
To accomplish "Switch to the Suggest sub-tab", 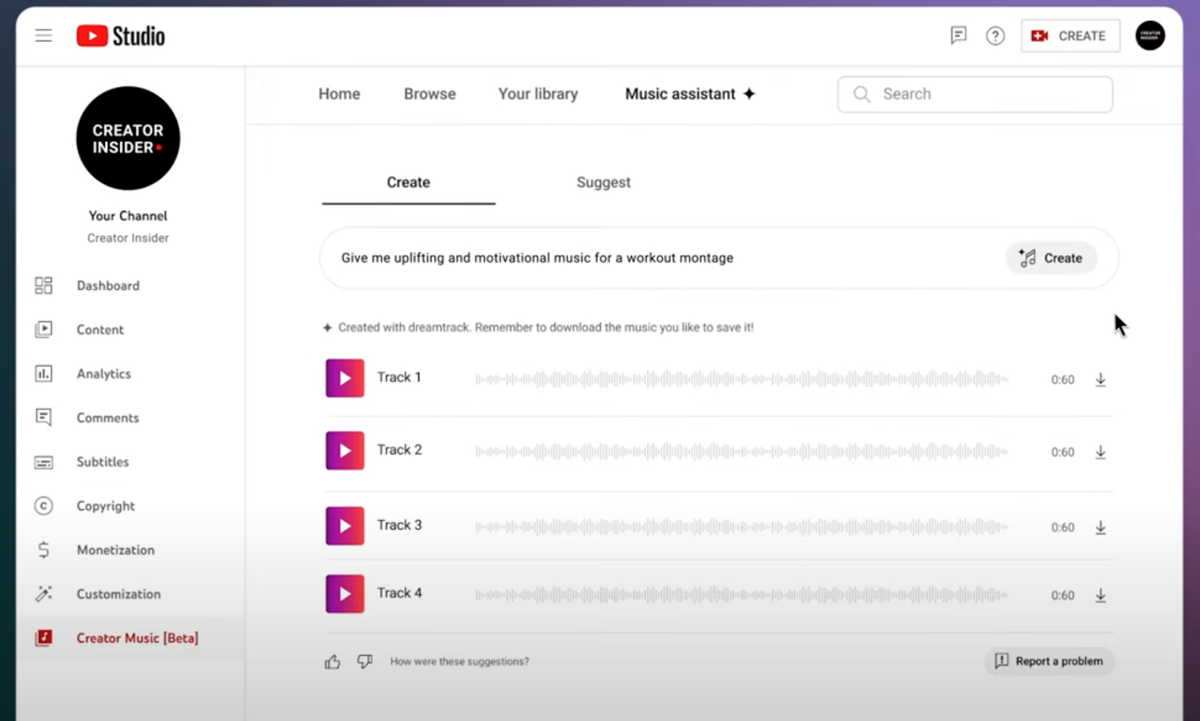I will [604, 183].
